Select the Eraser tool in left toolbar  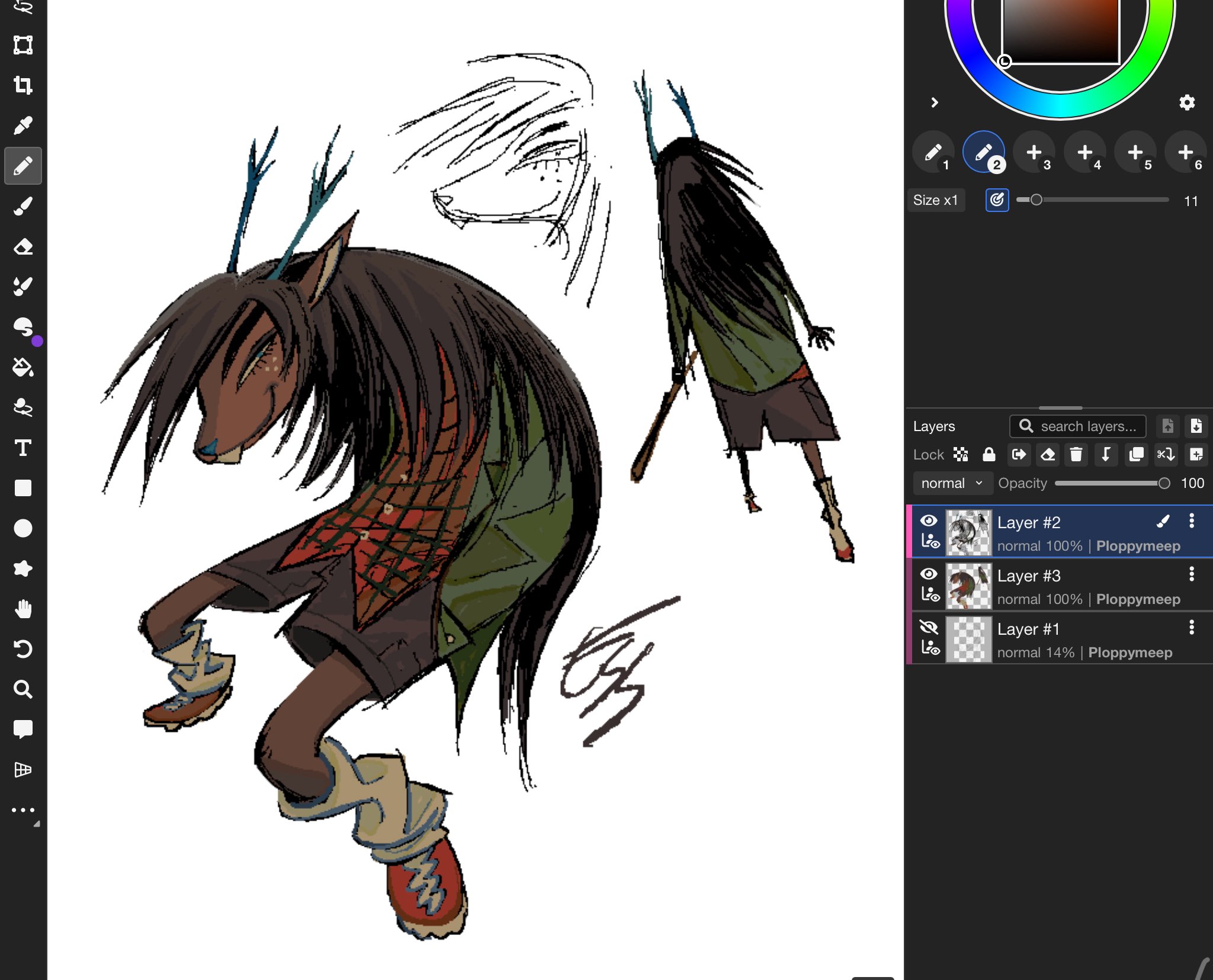[23, 246]
